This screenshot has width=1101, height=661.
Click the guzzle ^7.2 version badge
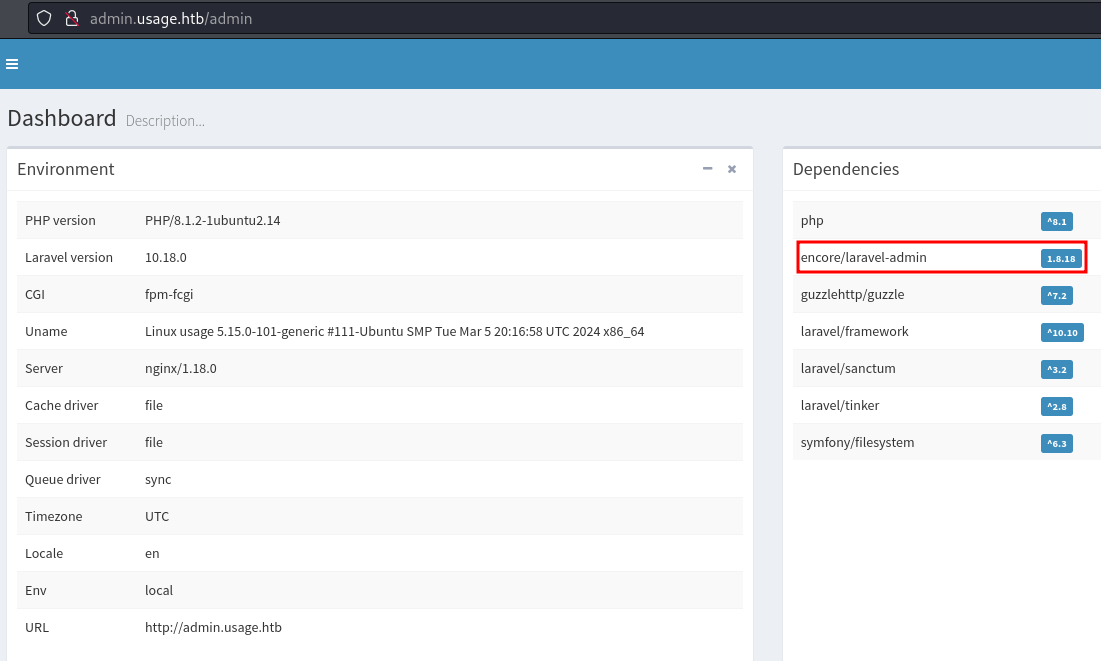pos(1056,295)
